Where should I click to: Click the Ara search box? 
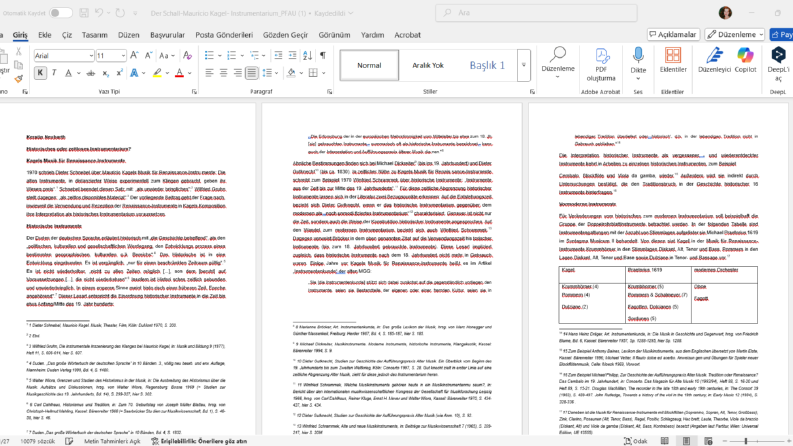pos(536,13)
